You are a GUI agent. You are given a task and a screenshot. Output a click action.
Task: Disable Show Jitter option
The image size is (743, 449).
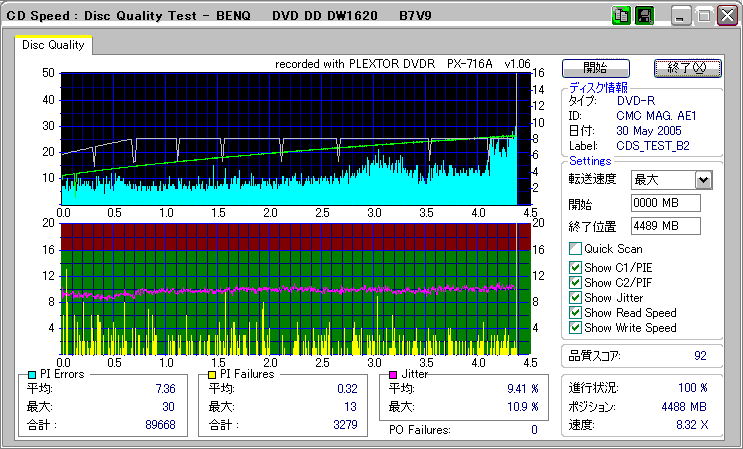(575, 298)
